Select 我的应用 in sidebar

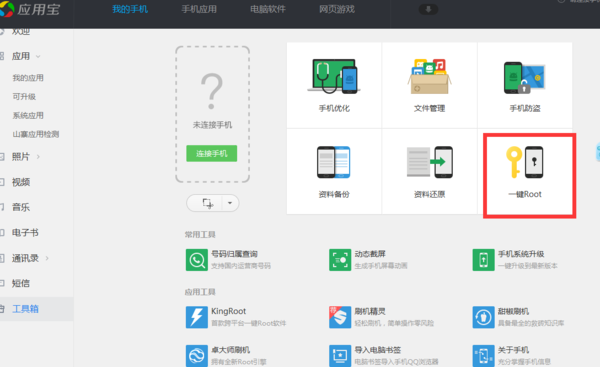[28, 78]
